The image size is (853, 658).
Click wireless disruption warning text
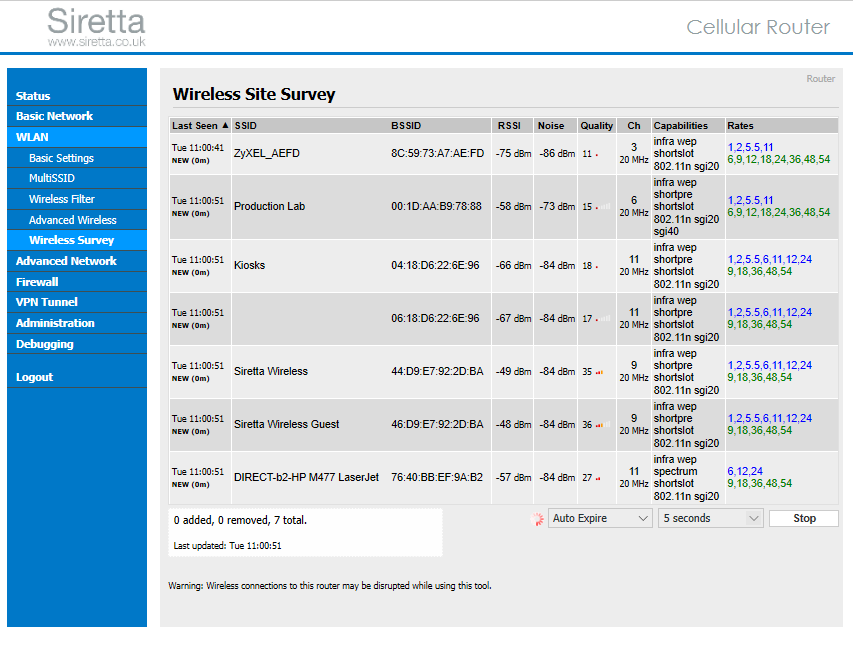click(x=330, y=586)
